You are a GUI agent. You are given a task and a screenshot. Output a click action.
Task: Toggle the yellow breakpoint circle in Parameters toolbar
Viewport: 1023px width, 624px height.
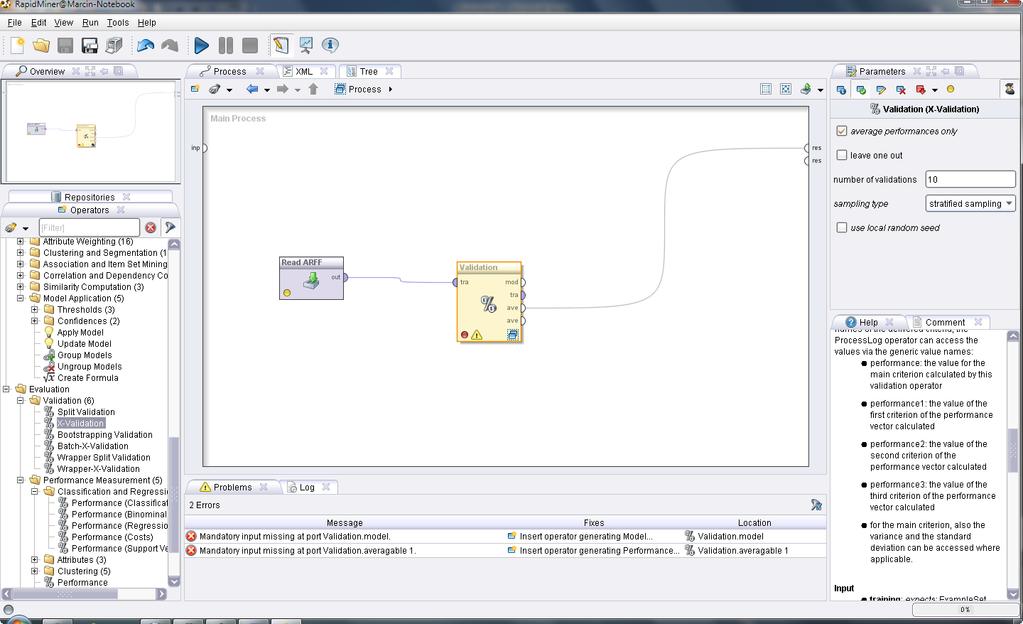pos(951,89)
